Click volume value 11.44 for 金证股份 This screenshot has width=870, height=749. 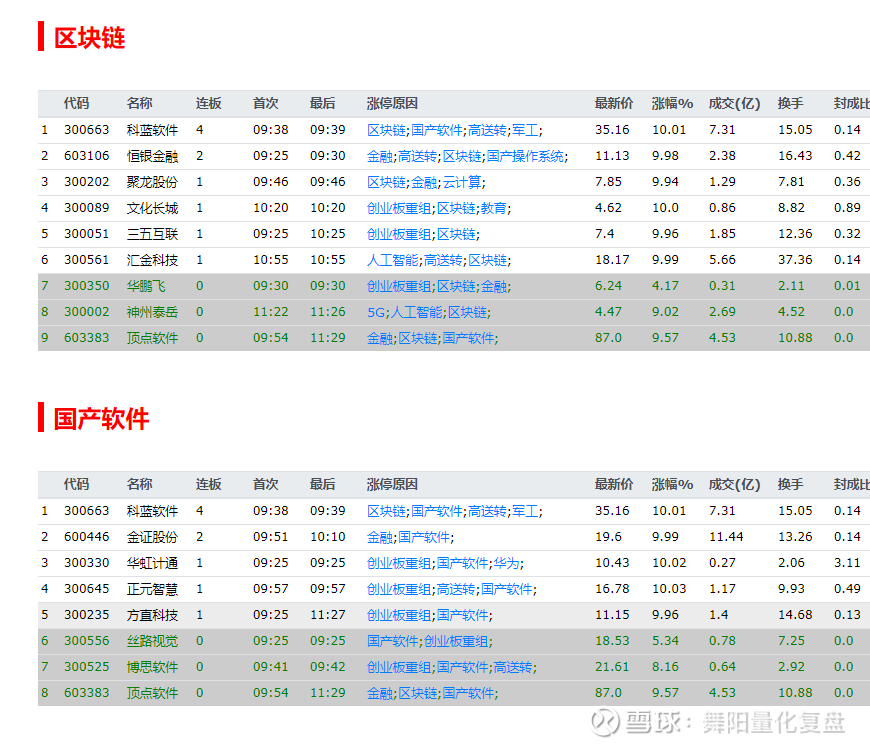[726, 537]
